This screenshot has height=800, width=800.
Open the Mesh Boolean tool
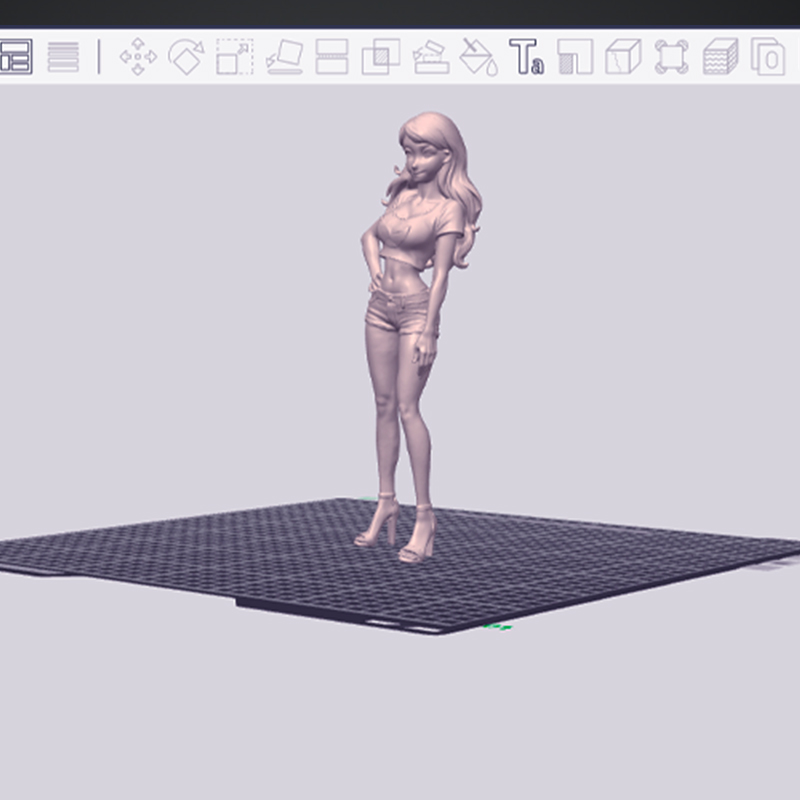click(x=381, y=57)
